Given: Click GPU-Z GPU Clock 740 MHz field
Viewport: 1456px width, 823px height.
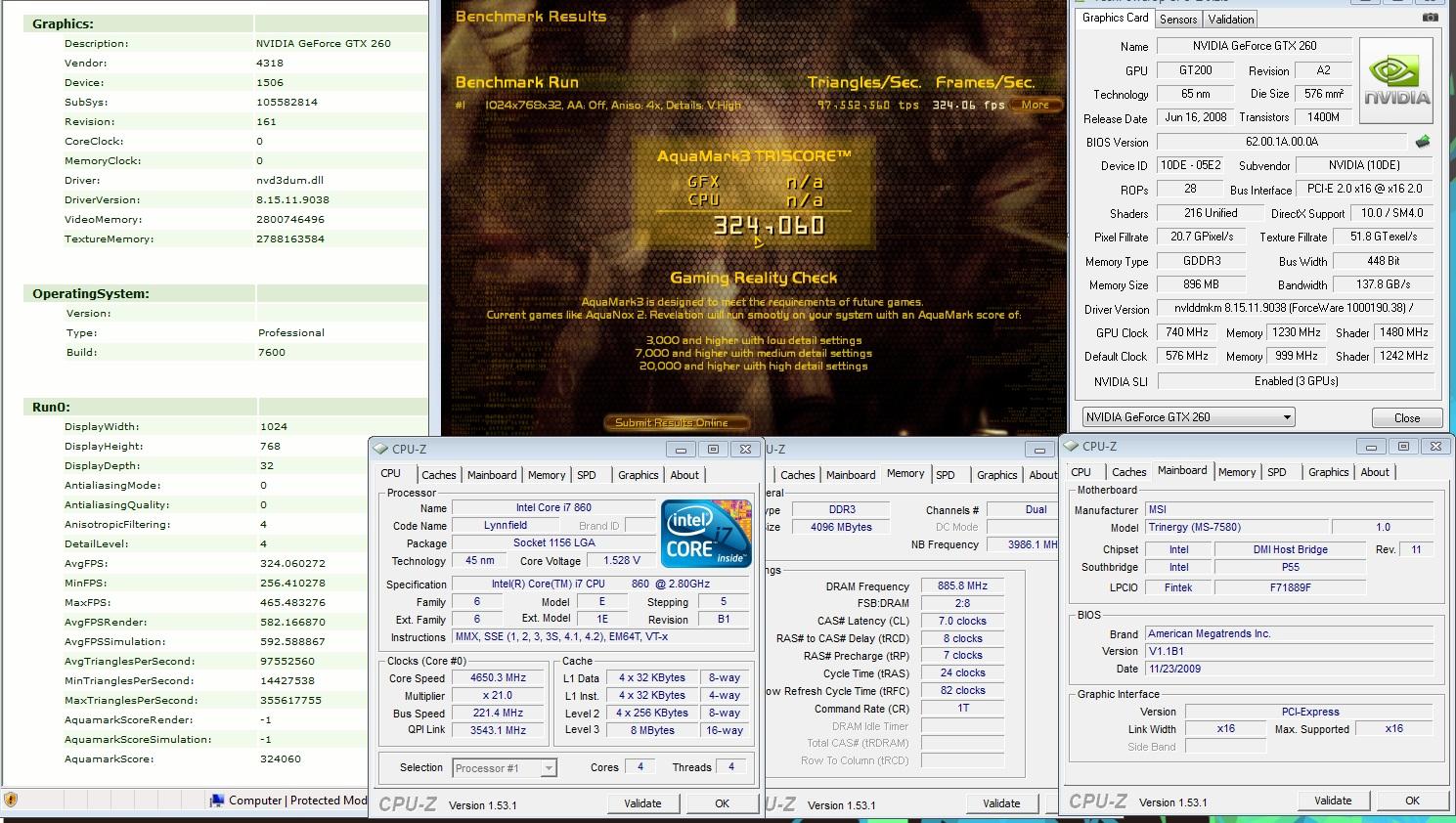Looking at the screenshot, I should coord(1186,333).
